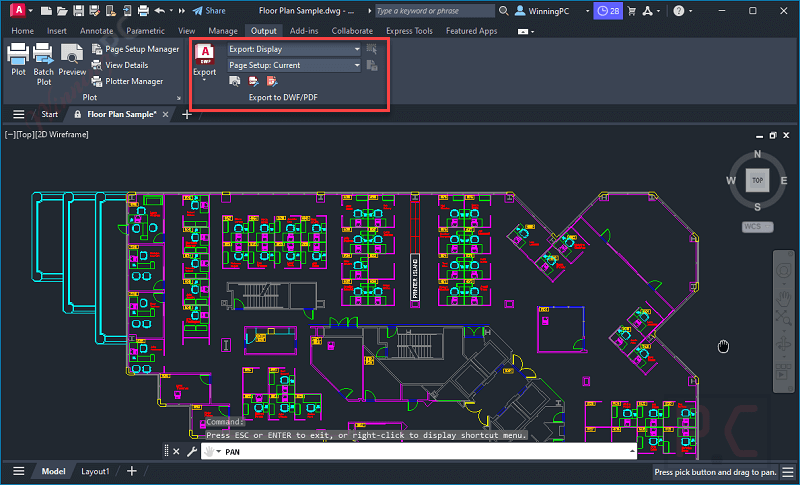Screen dimensions: 800x485
Task: Open the Collaborate ribbon tab
Action: pos(352,31)
